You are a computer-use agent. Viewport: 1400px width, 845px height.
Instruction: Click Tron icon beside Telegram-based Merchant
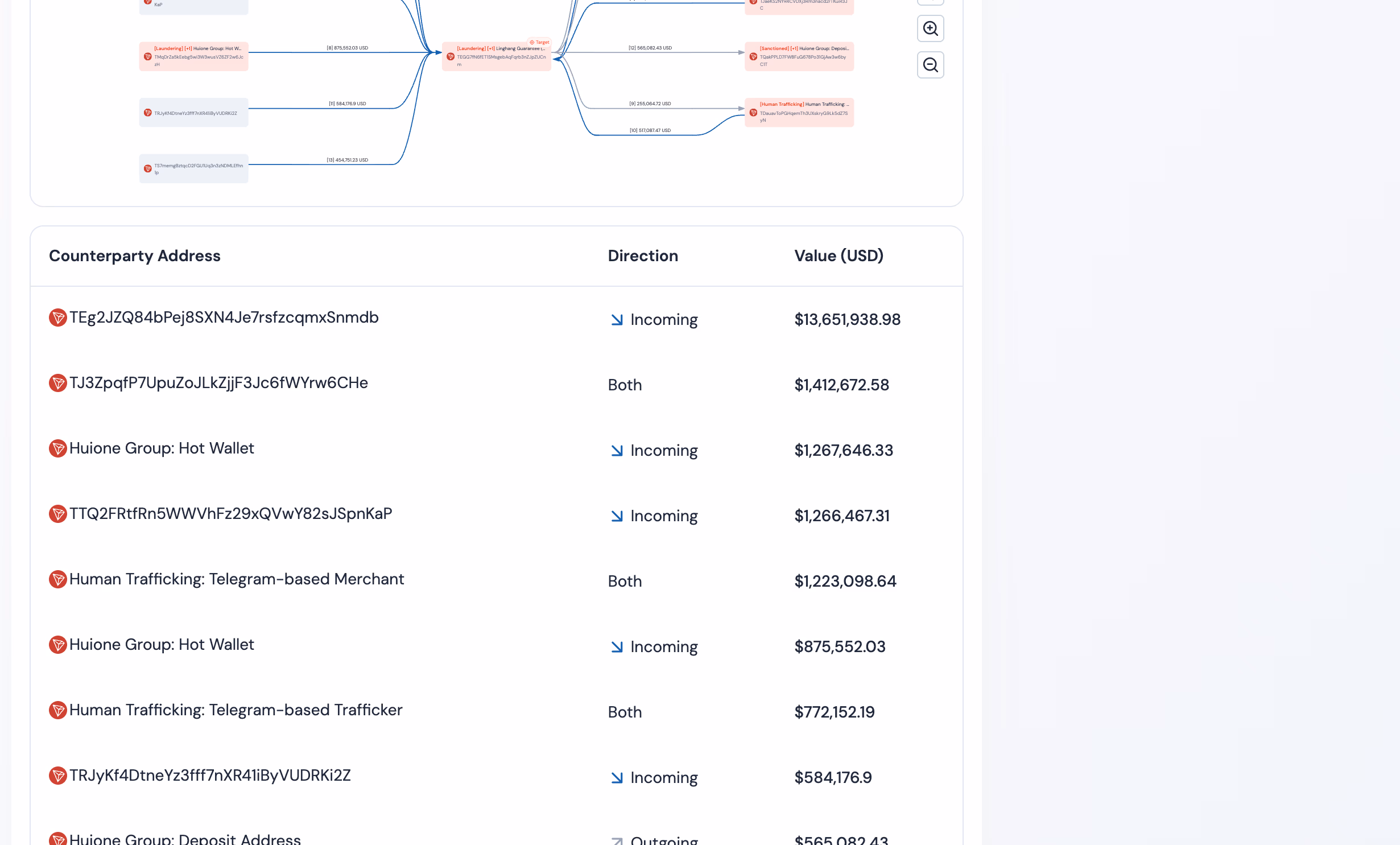tap(58, 579)
